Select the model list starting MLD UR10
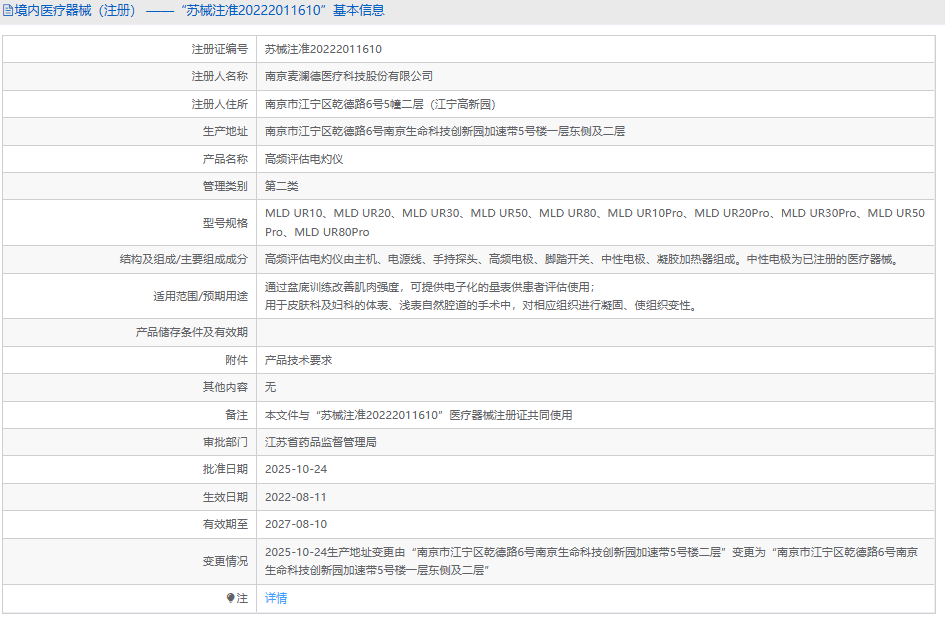Viewport: 945px width, 621px height. coord(595,222)
